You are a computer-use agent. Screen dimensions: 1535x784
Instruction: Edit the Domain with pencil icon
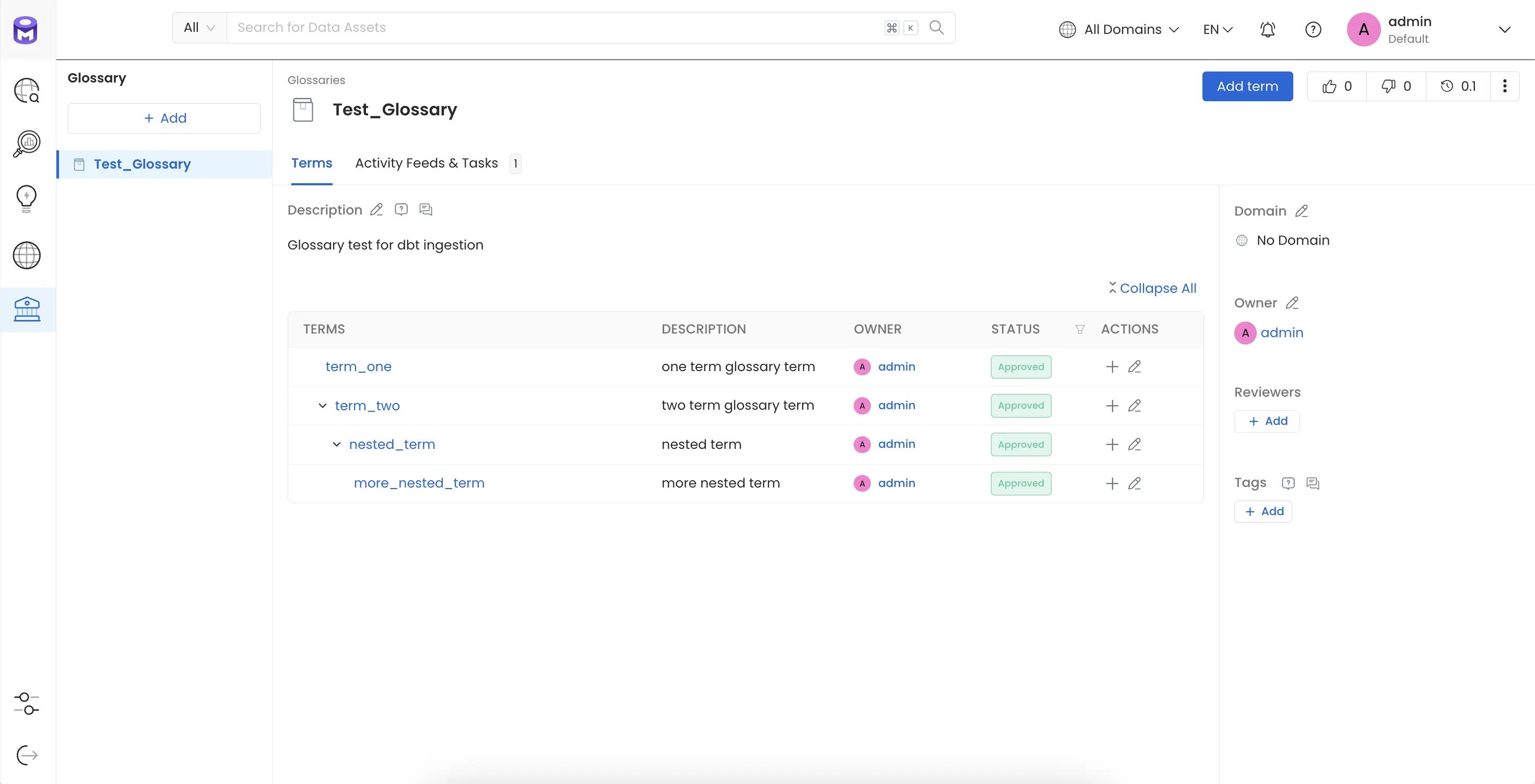click(1302, 211)
